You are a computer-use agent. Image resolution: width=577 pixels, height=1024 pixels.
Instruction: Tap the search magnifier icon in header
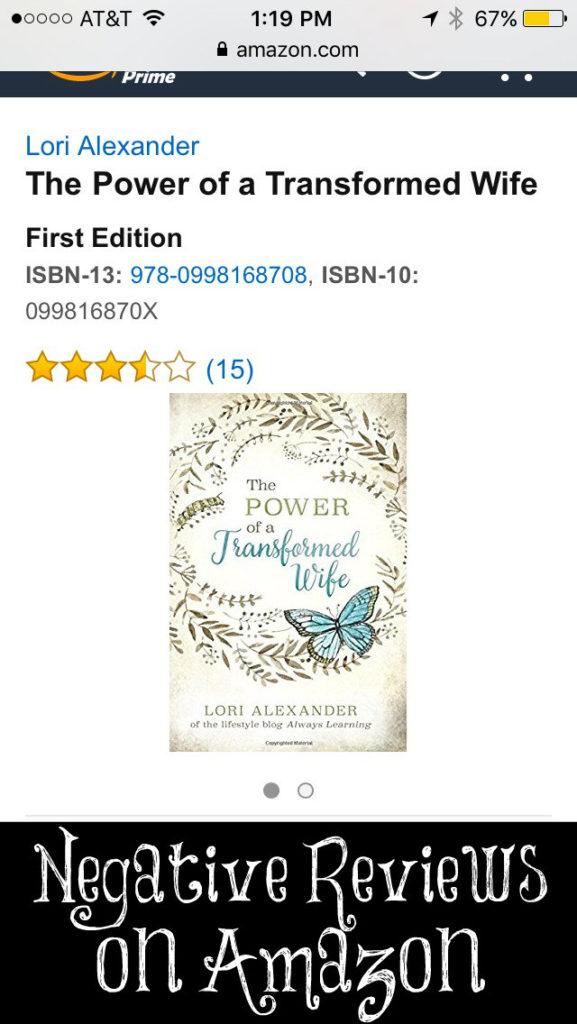pyautogui.click(x=359, y=73)
